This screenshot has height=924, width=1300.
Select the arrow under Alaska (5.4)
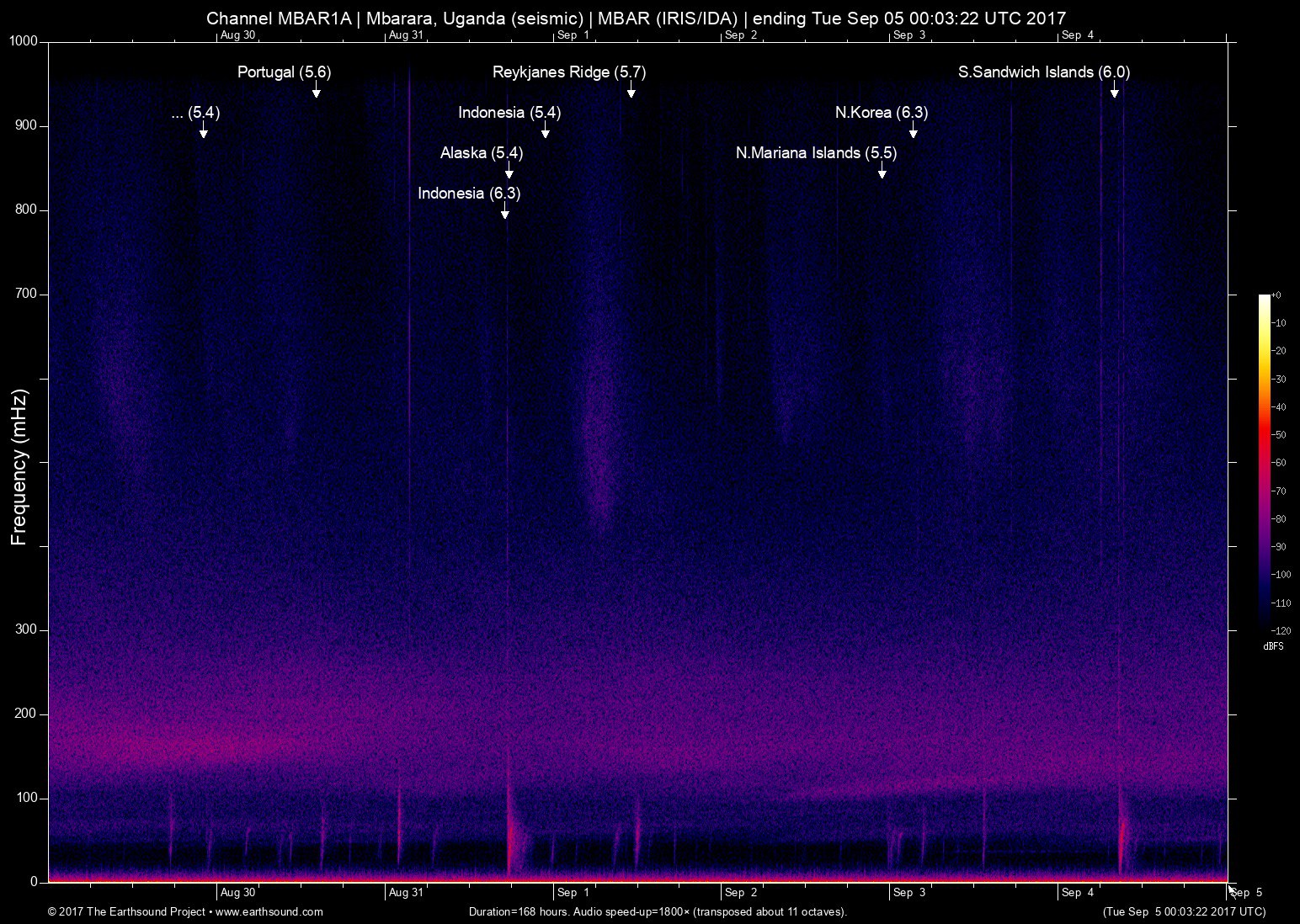click(x=509, y=172)
